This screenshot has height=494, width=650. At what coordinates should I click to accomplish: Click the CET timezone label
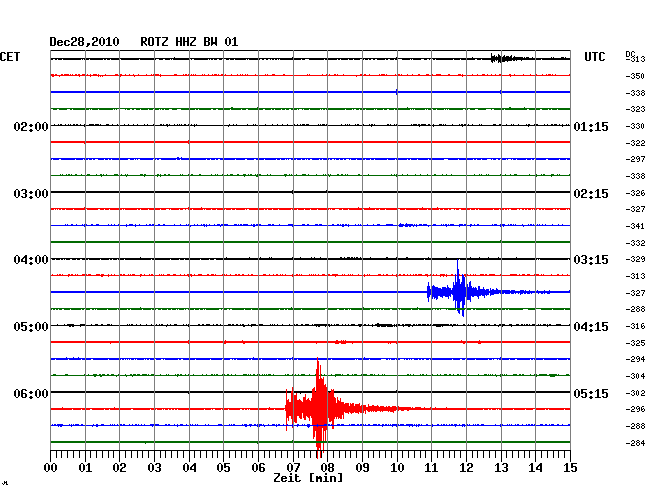point(10,57)
